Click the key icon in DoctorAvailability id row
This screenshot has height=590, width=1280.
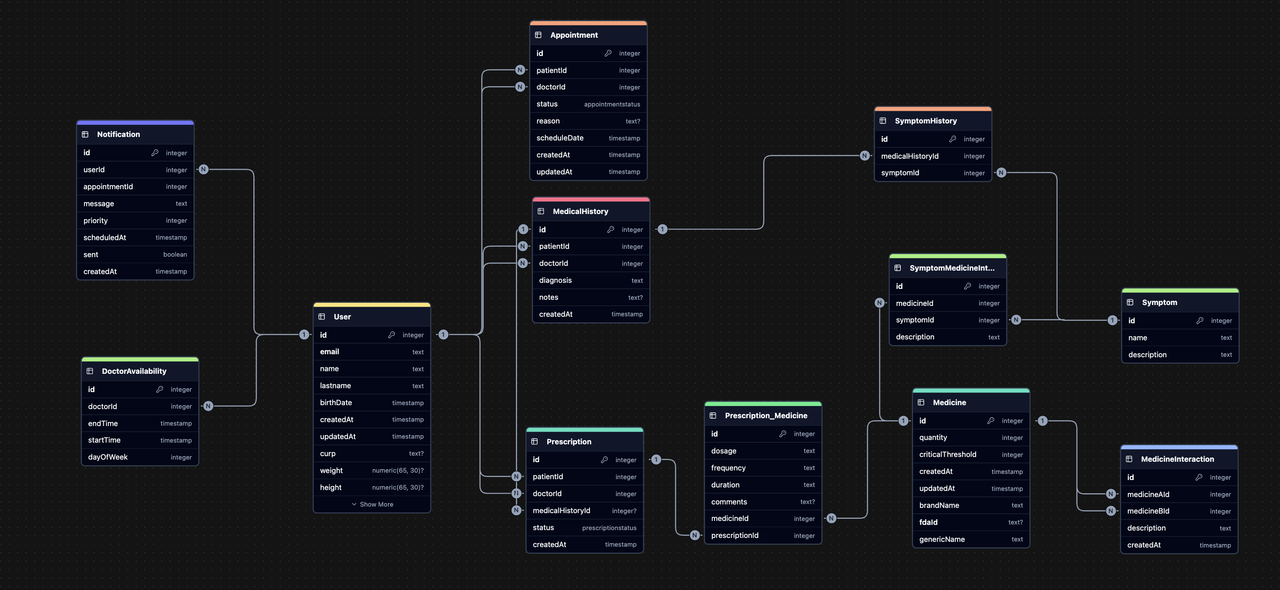pos(160,389)
